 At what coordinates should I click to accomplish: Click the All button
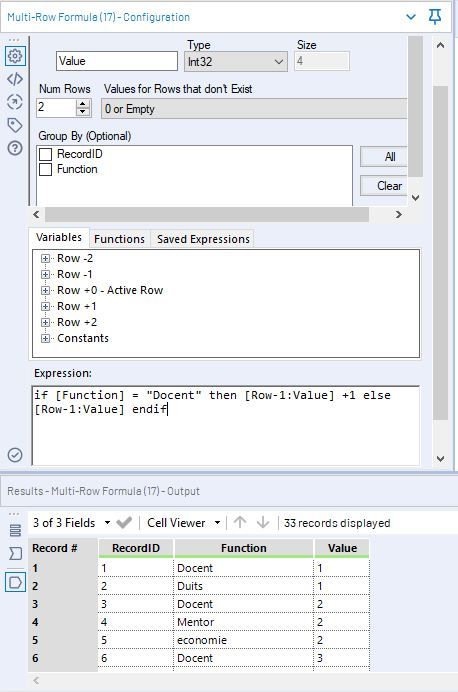point(384,157)
